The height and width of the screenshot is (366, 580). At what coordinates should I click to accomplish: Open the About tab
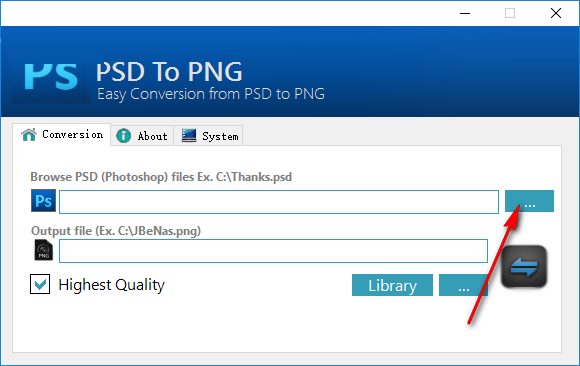click(x=142, y=136)
